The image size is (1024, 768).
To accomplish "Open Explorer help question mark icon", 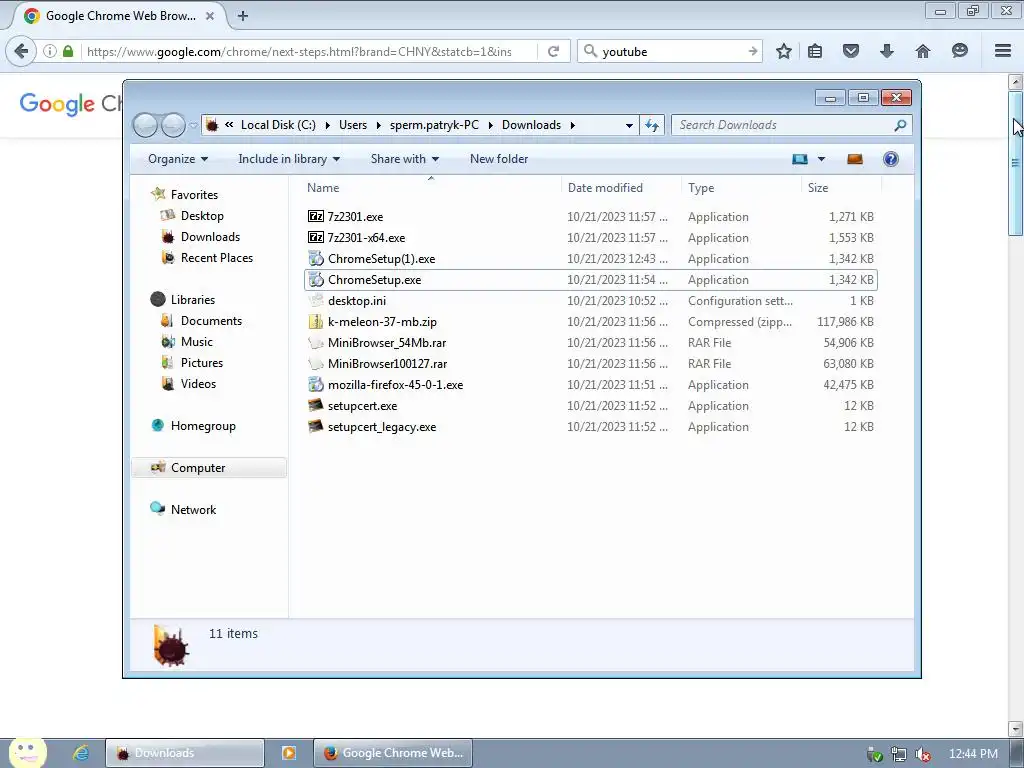I will pyautogui.click(x=890, y=159).
